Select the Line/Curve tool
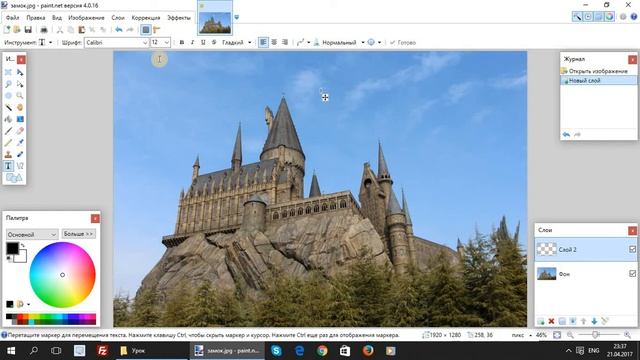The width and height of the screenshot is (640, 360). [x=20, y=166]
